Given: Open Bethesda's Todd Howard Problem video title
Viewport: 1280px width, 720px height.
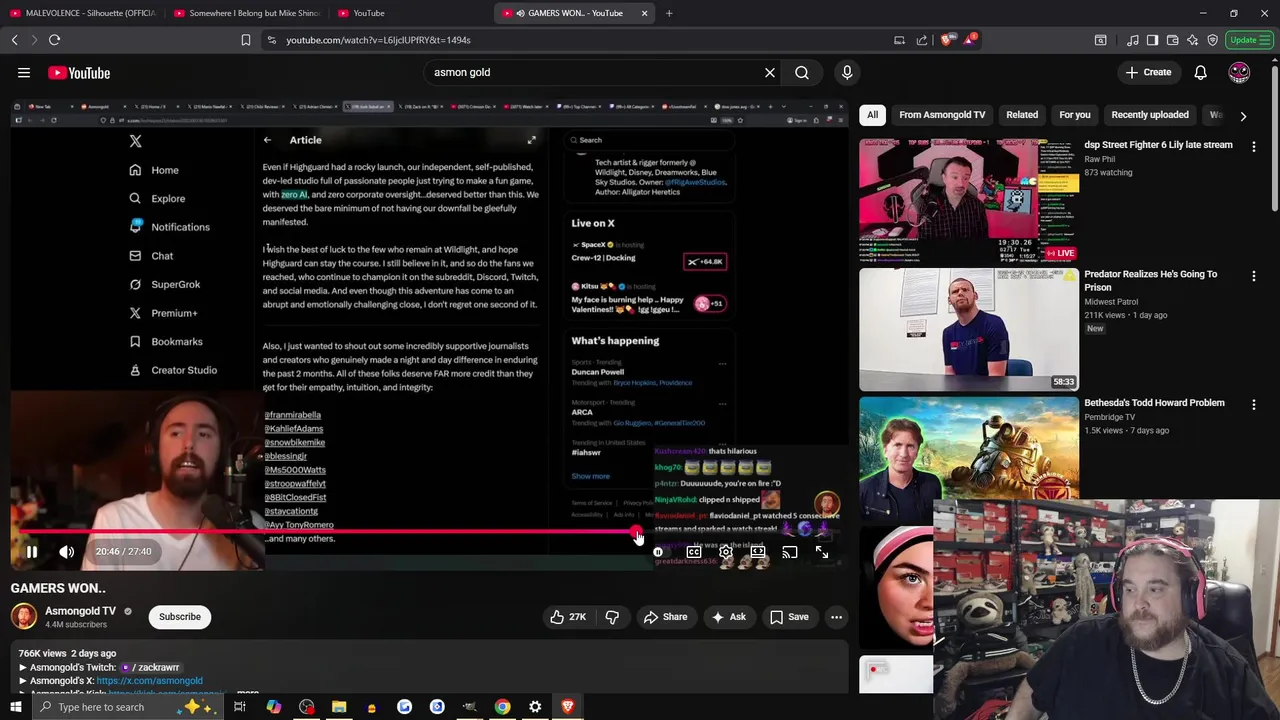Looking at the screenshot, I should 1154,403.
